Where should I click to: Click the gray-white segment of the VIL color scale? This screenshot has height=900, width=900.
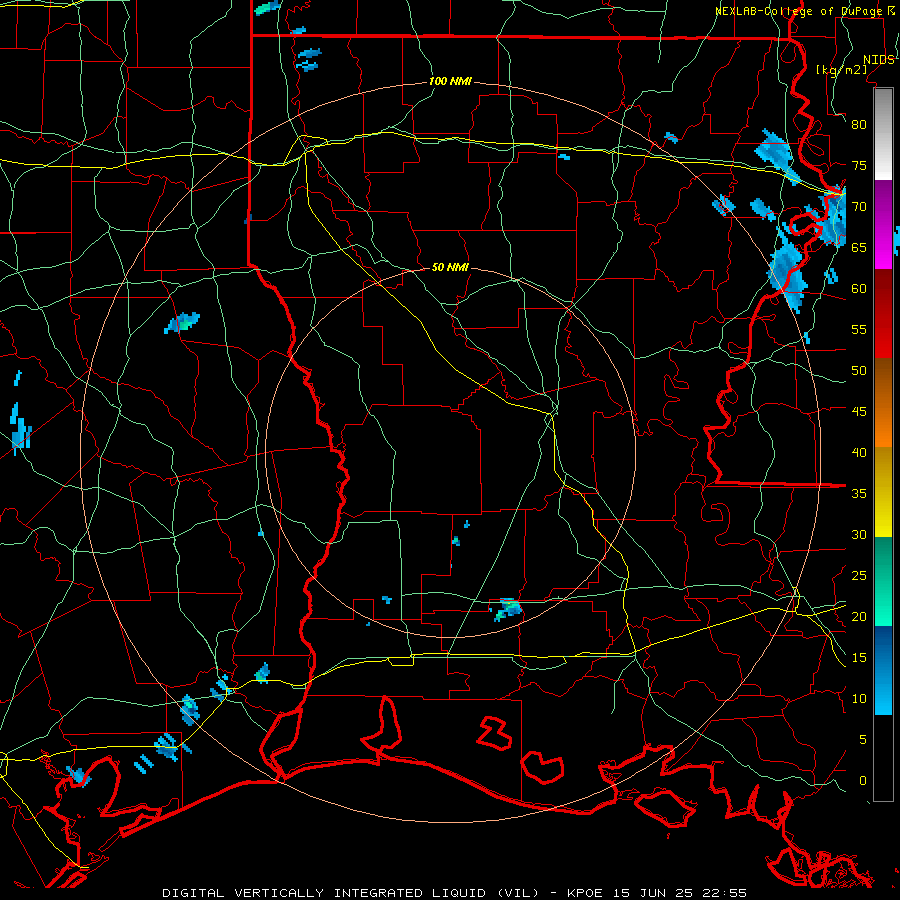[x=883, y=134]
